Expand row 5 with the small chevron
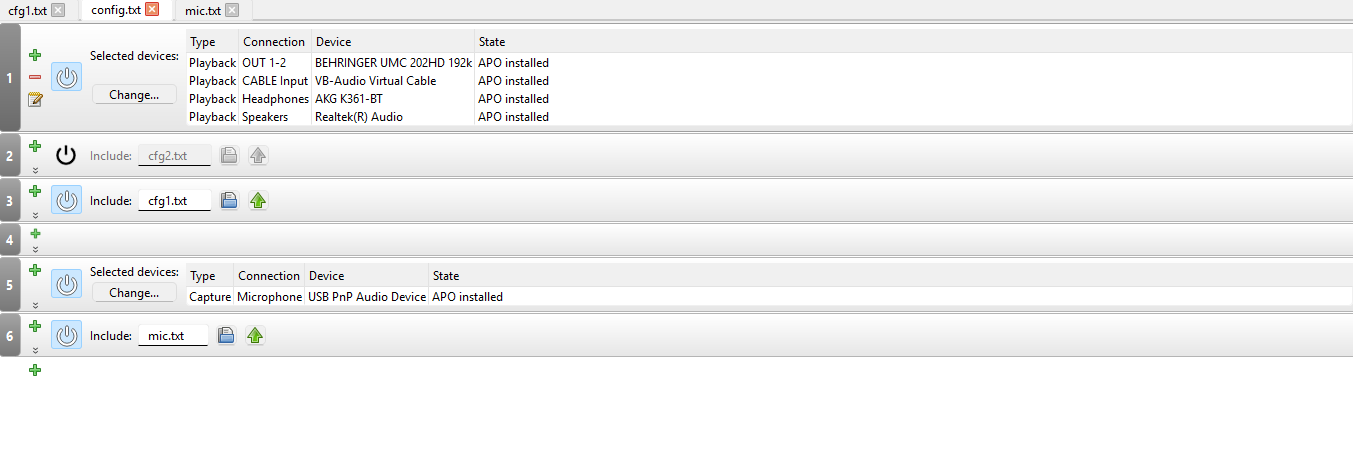1353x472 pixels. click(35, 306)
